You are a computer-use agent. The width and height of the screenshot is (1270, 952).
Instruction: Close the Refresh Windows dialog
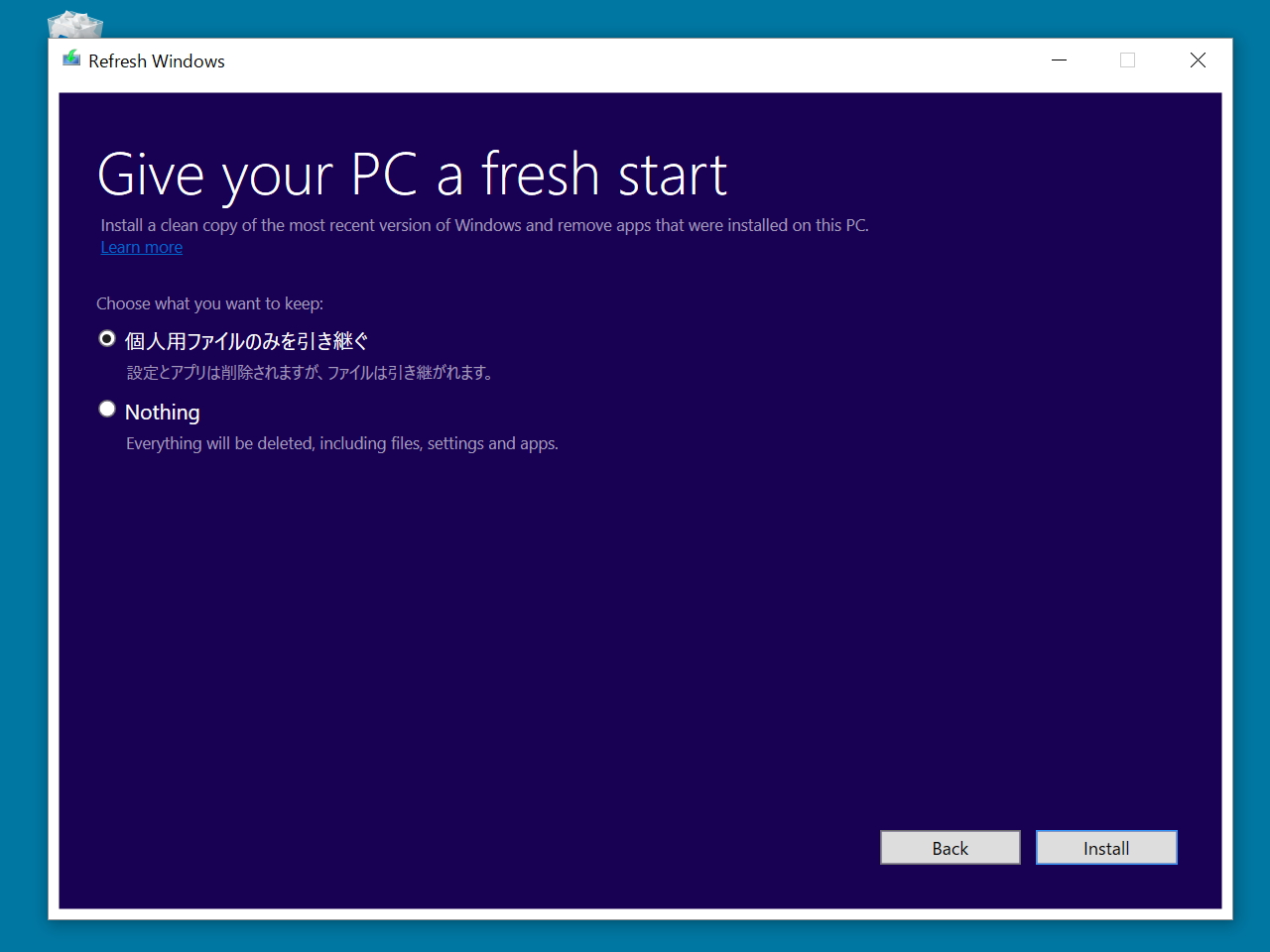click(x=1198, y=60)
